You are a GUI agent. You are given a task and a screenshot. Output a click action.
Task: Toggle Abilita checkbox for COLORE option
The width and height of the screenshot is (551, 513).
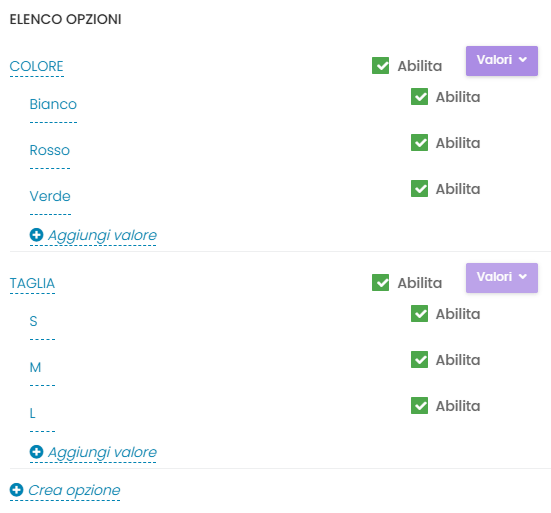coord(381,66)
